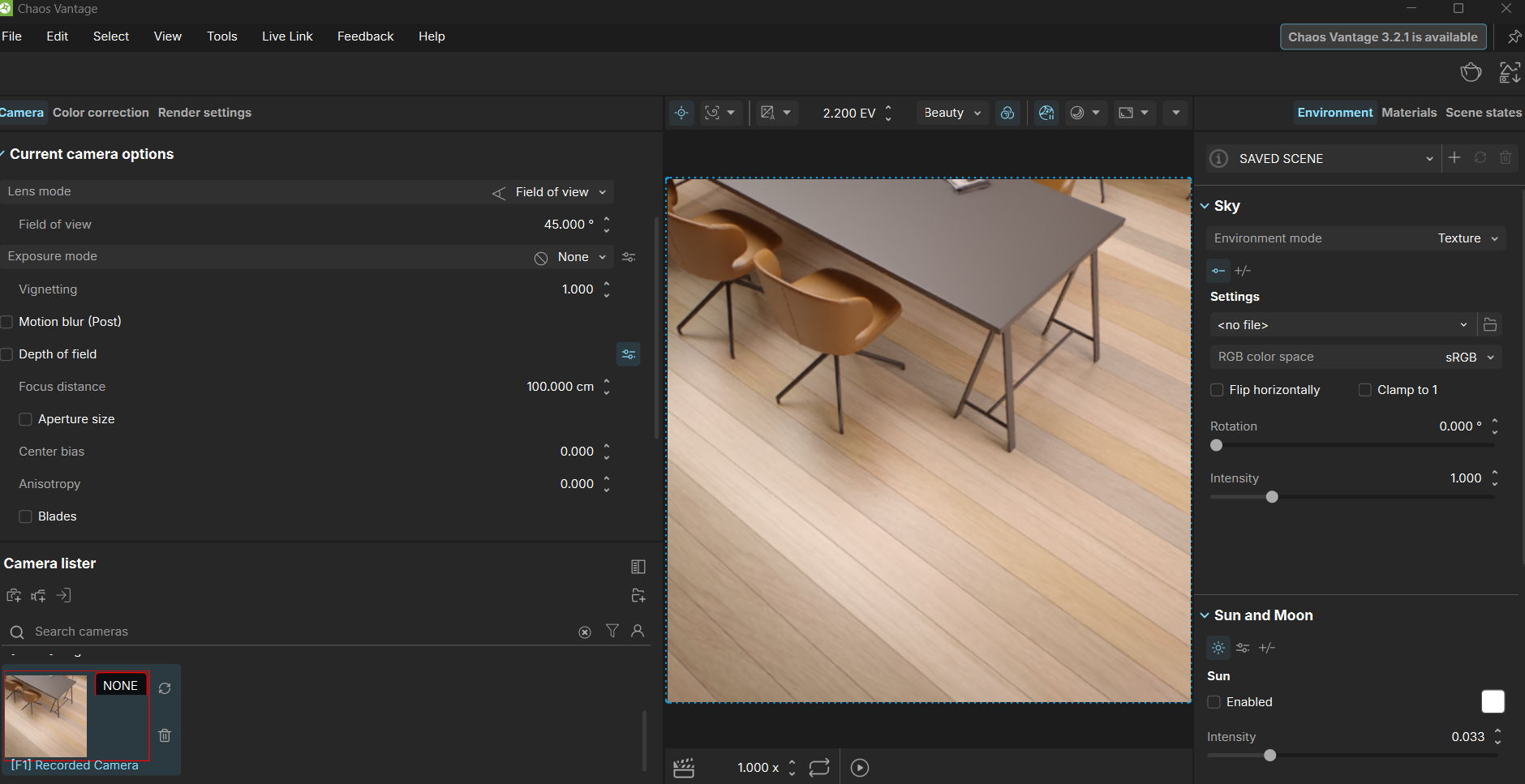The height and width of the screenshot is (784, 1525).
Task: Open Lens mode Field of view dropdown
Action: tap(550, 192)
